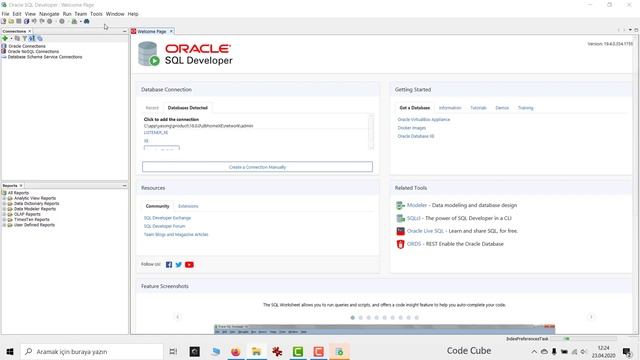Image resolution: width=640 pixels, height=360 pixels.
Task: Expand User Defined Reports node
Action: click(4, 224)
